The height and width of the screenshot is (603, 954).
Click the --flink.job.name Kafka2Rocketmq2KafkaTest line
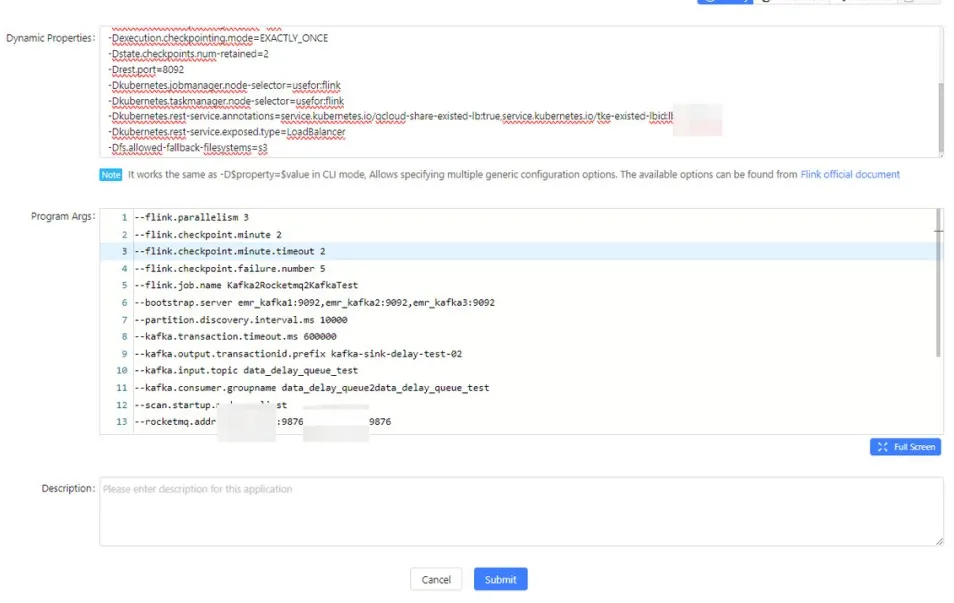[x=245, y=285]
